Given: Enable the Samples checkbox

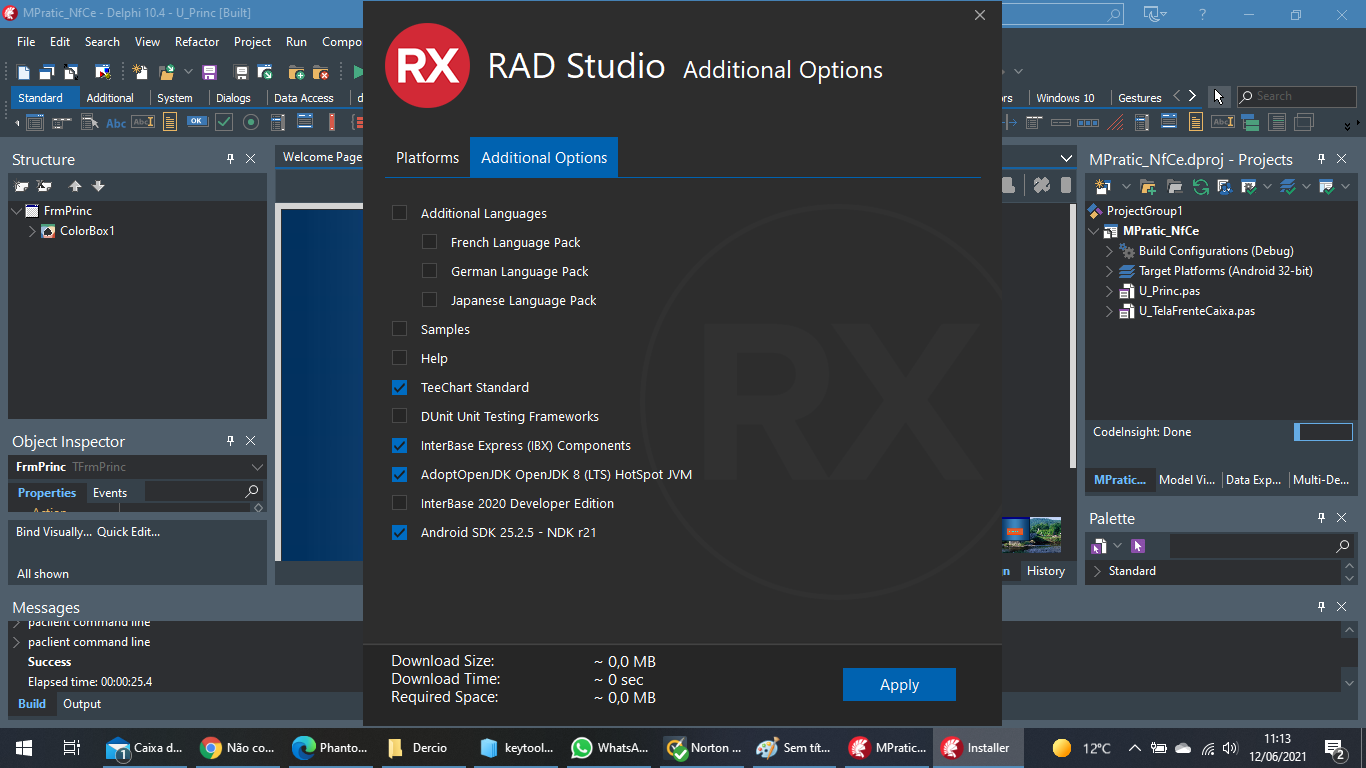Looking at the screenshot, I should click(x=400, y=329).
